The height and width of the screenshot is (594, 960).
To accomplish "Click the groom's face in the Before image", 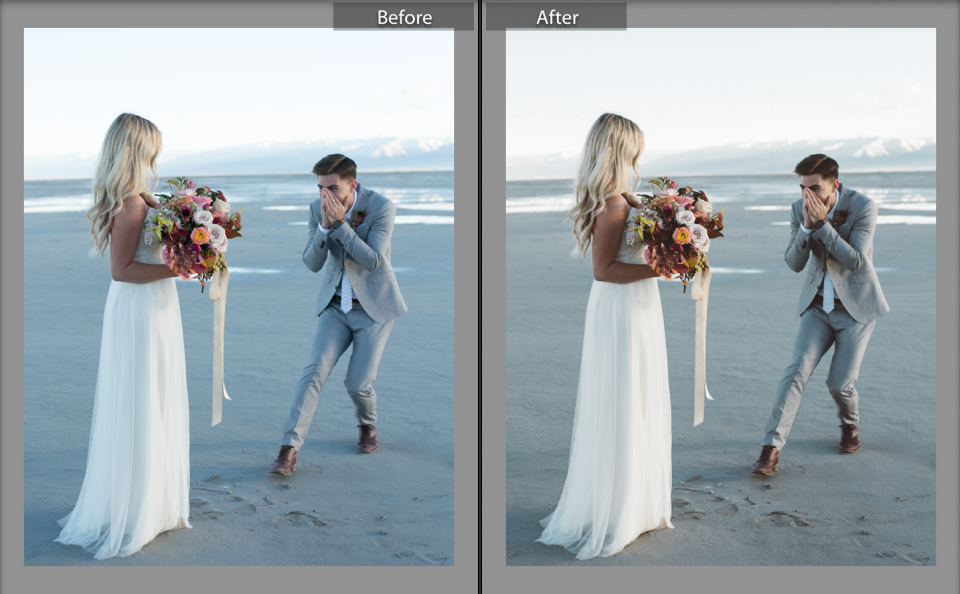I will point(334,186).
